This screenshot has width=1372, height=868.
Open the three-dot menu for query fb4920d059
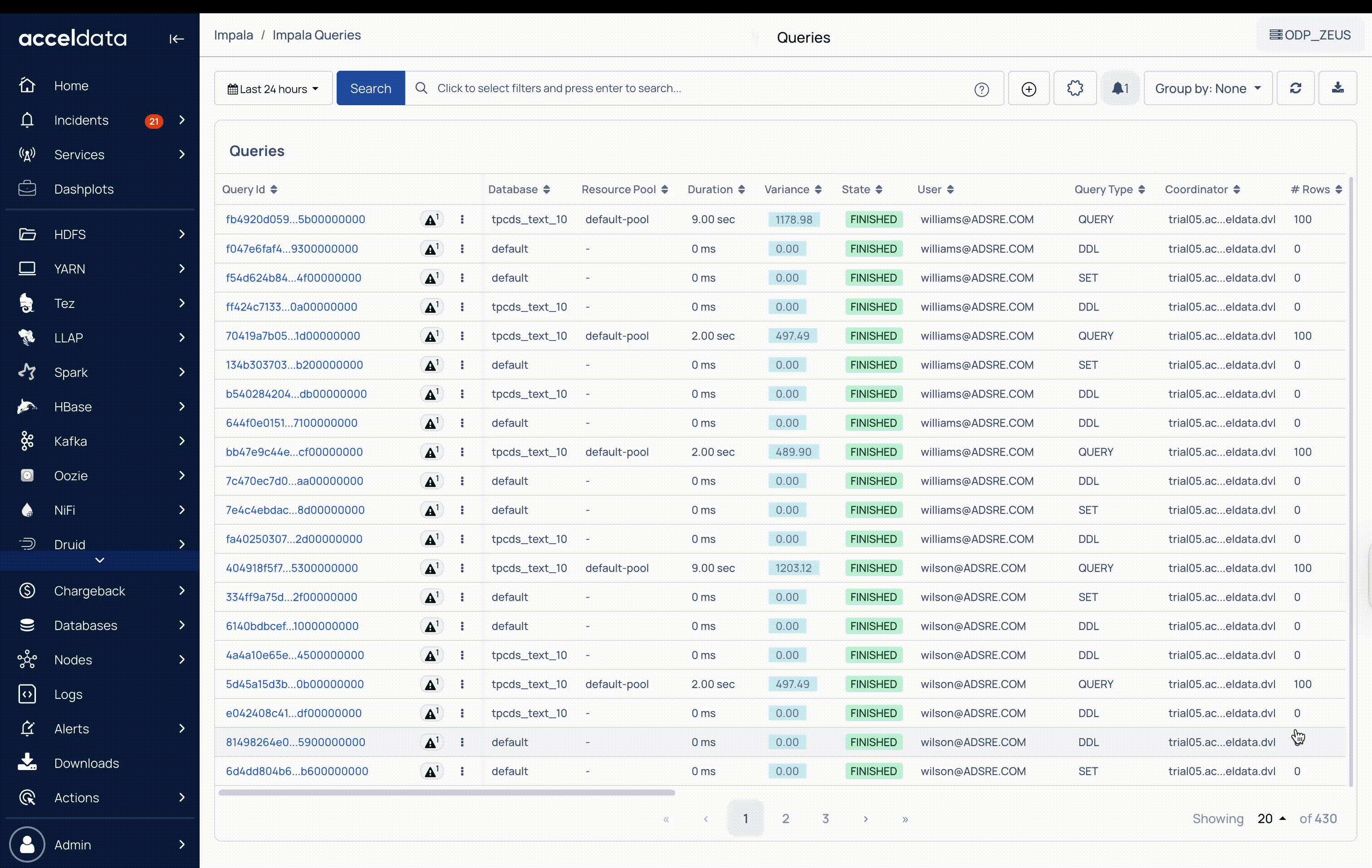462,219
